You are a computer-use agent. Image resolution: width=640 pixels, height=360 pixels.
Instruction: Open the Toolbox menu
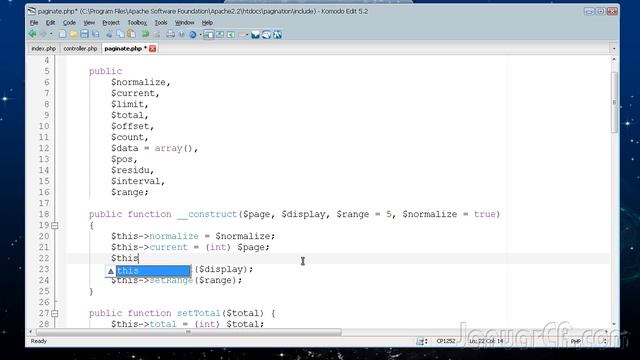pos(137,22)
